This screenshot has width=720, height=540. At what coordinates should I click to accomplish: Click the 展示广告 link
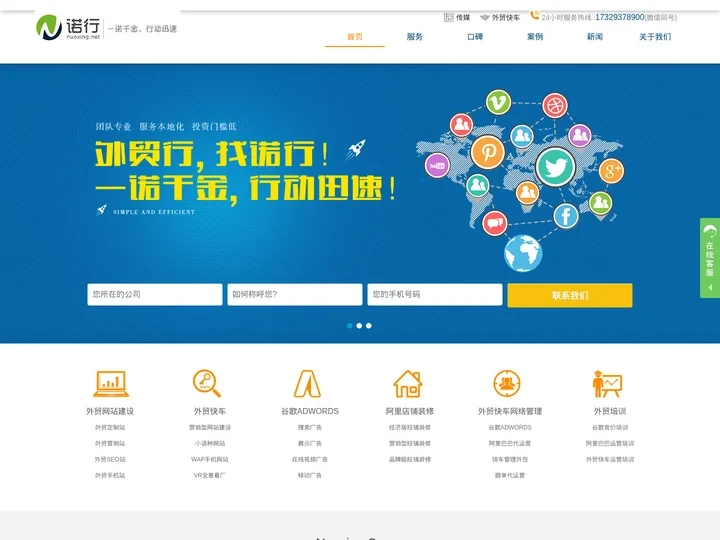click(310, 443)
